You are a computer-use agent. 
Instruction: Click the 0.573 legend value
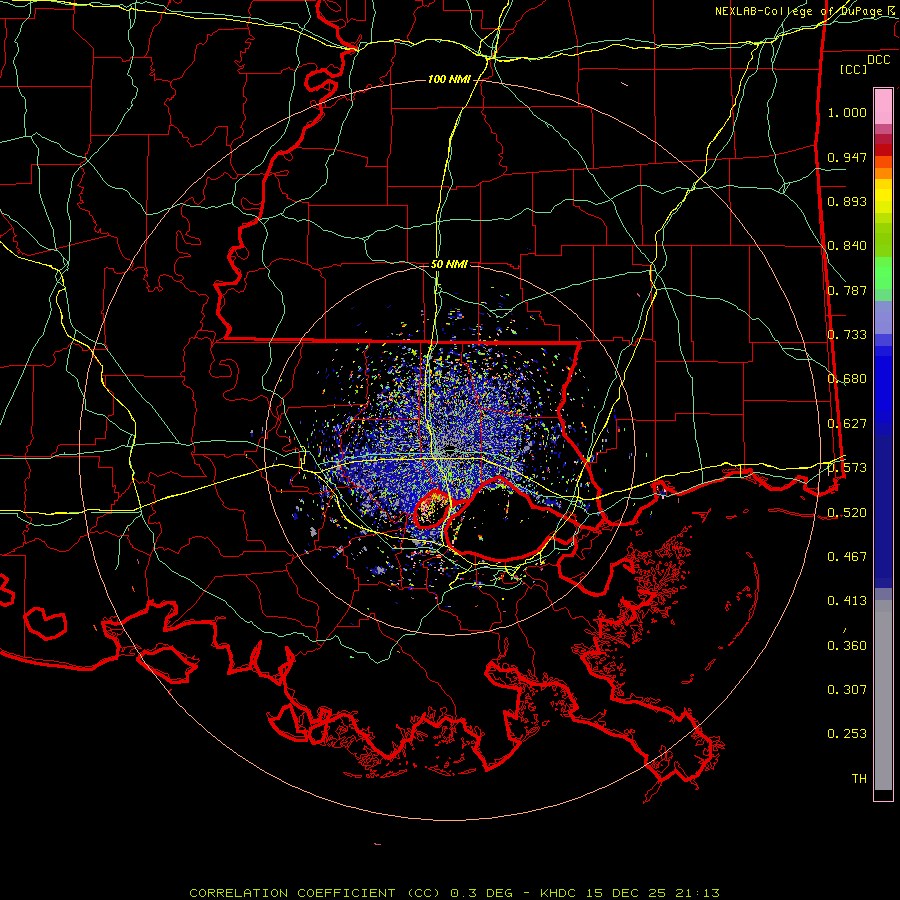coord(847,468)
